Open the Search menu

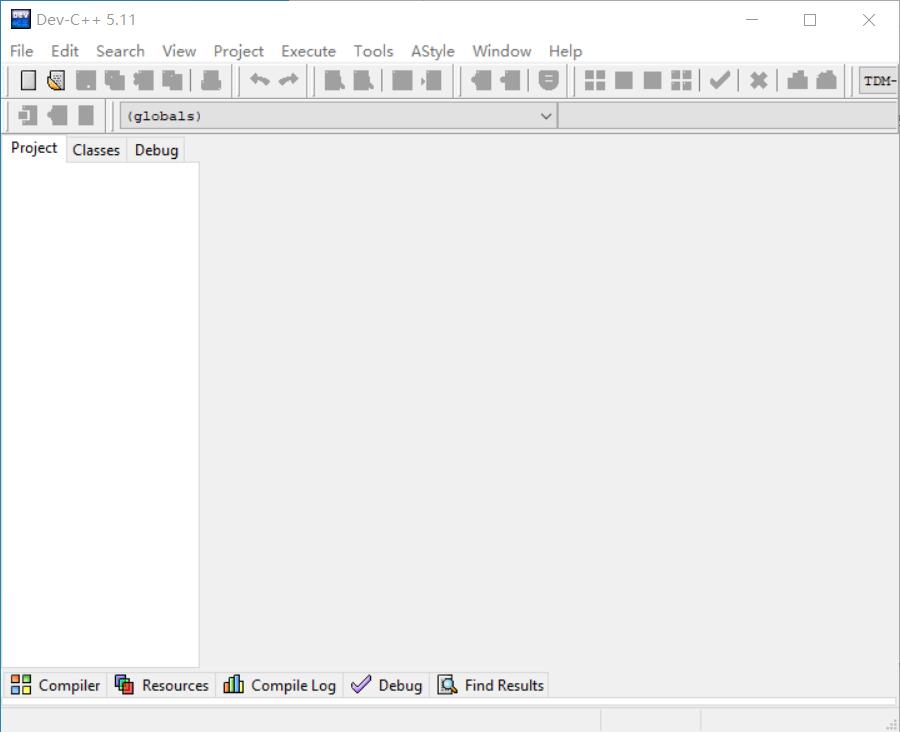click(x=121, y=51)
